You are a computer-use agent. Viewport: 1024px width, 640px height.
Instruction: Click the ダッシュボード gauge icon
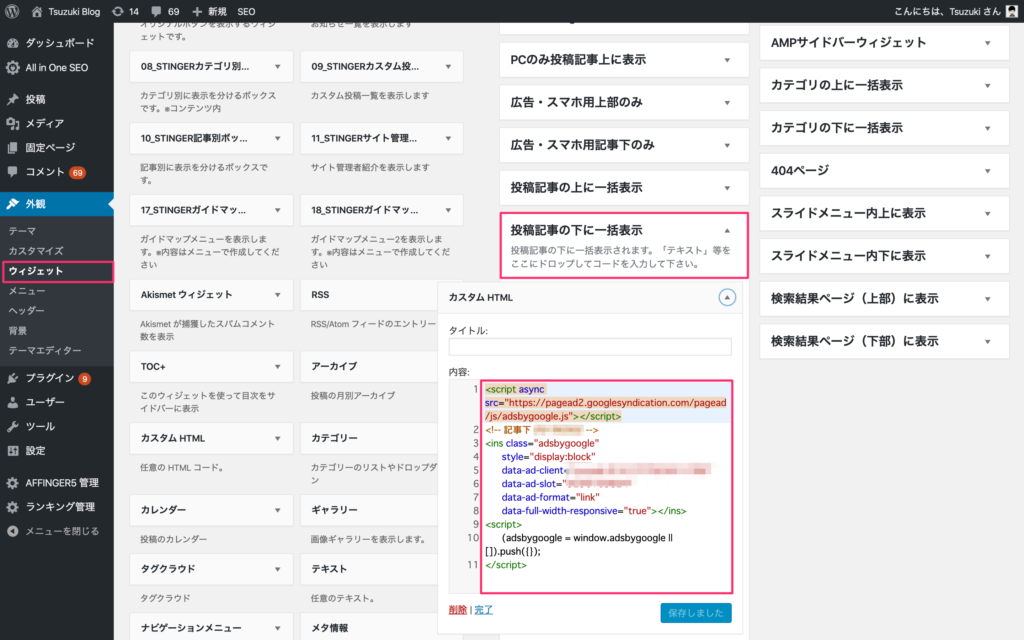click(12, 43)
